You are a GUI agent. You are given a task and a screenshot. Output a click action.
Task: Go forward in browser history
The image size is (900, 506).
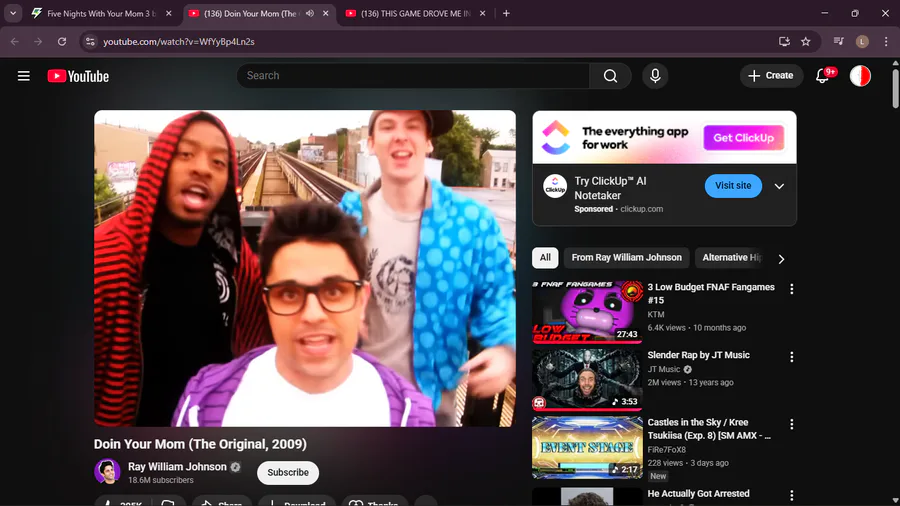click(x=38, y=41)
